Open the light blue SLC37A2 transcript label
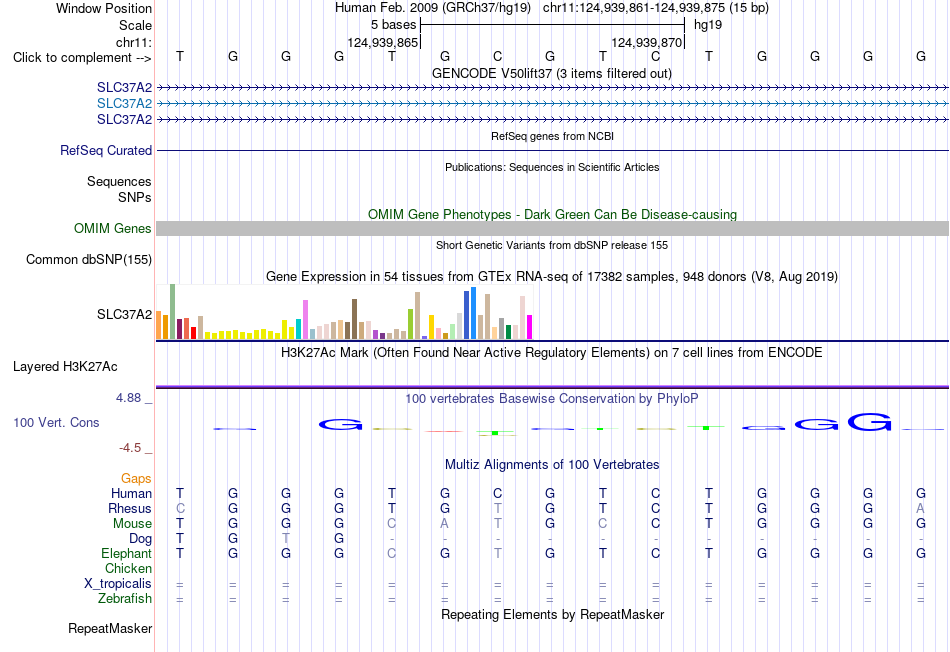950x652 pixels. tap(124, 104)
